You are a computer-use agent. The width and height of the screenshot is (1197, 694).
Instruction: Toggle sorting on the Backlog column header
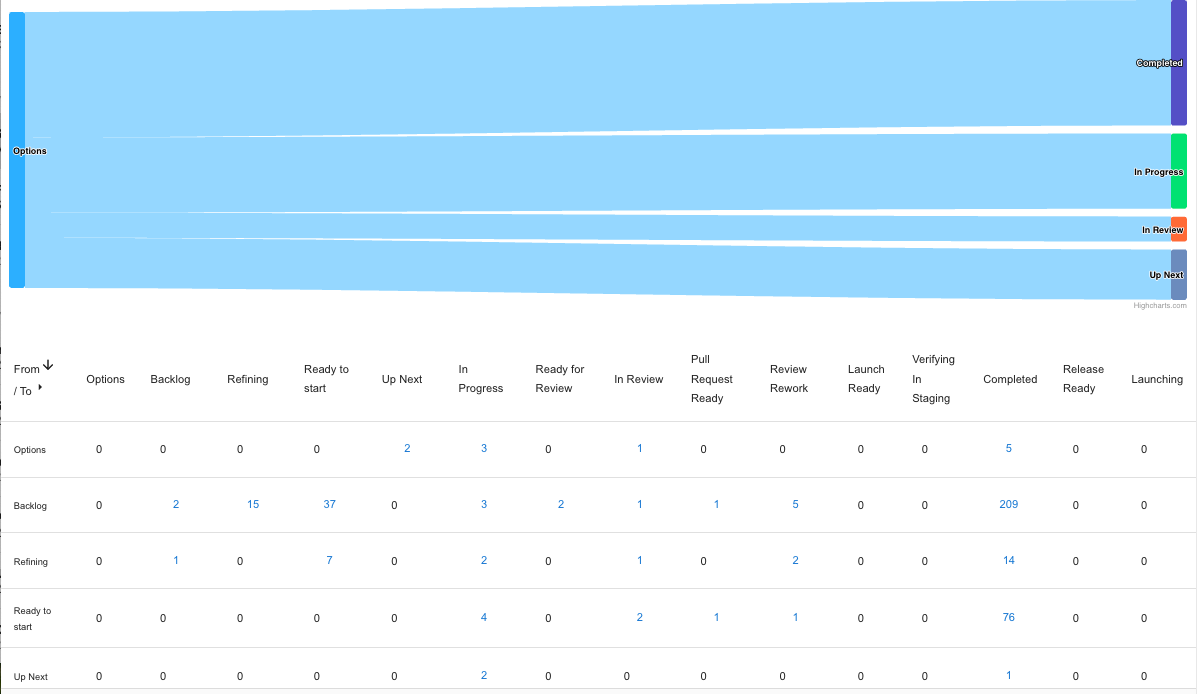pyautogui.click(x=170, y=379)
